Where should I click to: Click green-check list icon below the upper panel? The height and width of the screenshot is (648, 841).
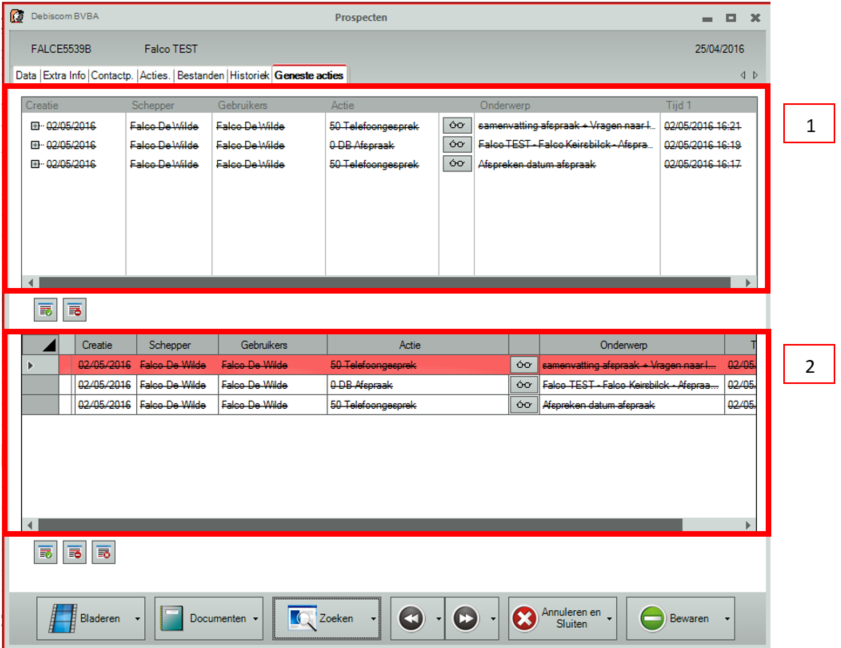pyautogui.click(x=45, y=310)
